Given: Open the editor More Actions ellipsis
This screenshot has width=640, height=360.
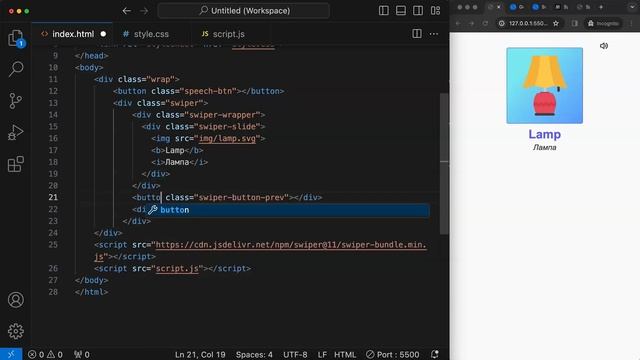Looking at the screenshot, I should point(434,34).
